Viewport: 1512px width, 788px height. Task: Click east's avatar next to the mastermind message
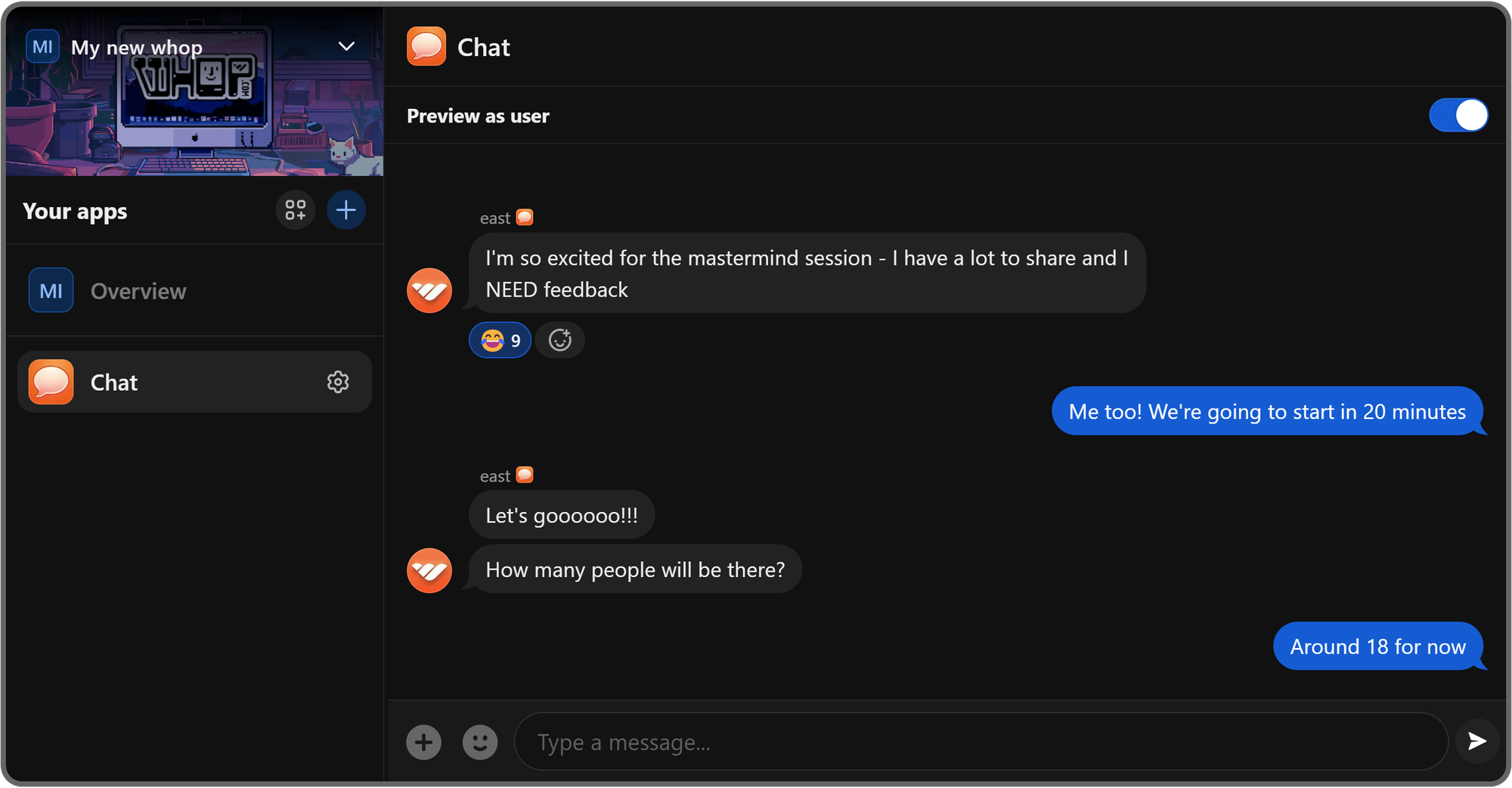tap(429, 290)
